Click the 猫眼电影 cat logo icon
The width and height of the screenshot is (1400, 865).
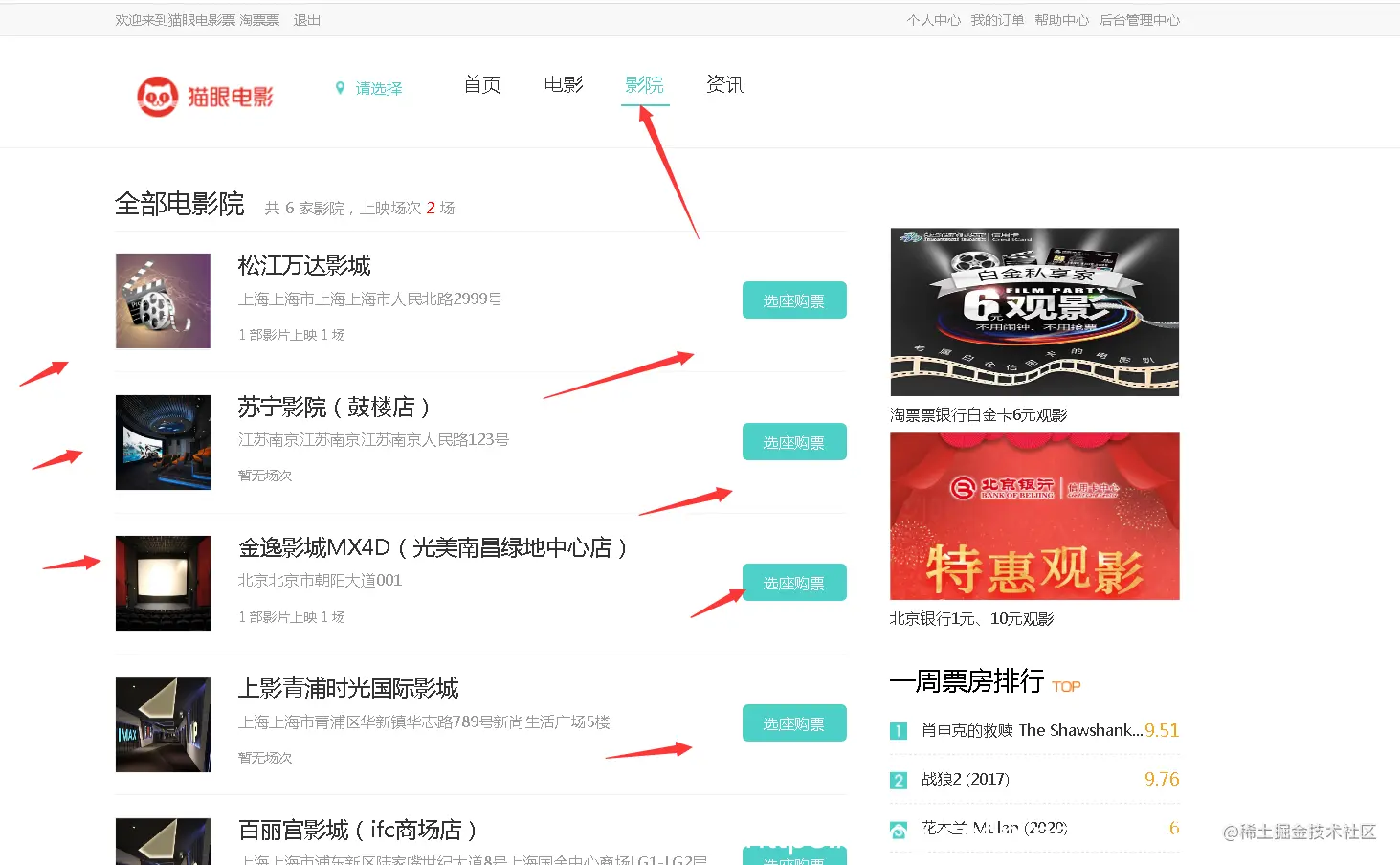coord(157,97)
